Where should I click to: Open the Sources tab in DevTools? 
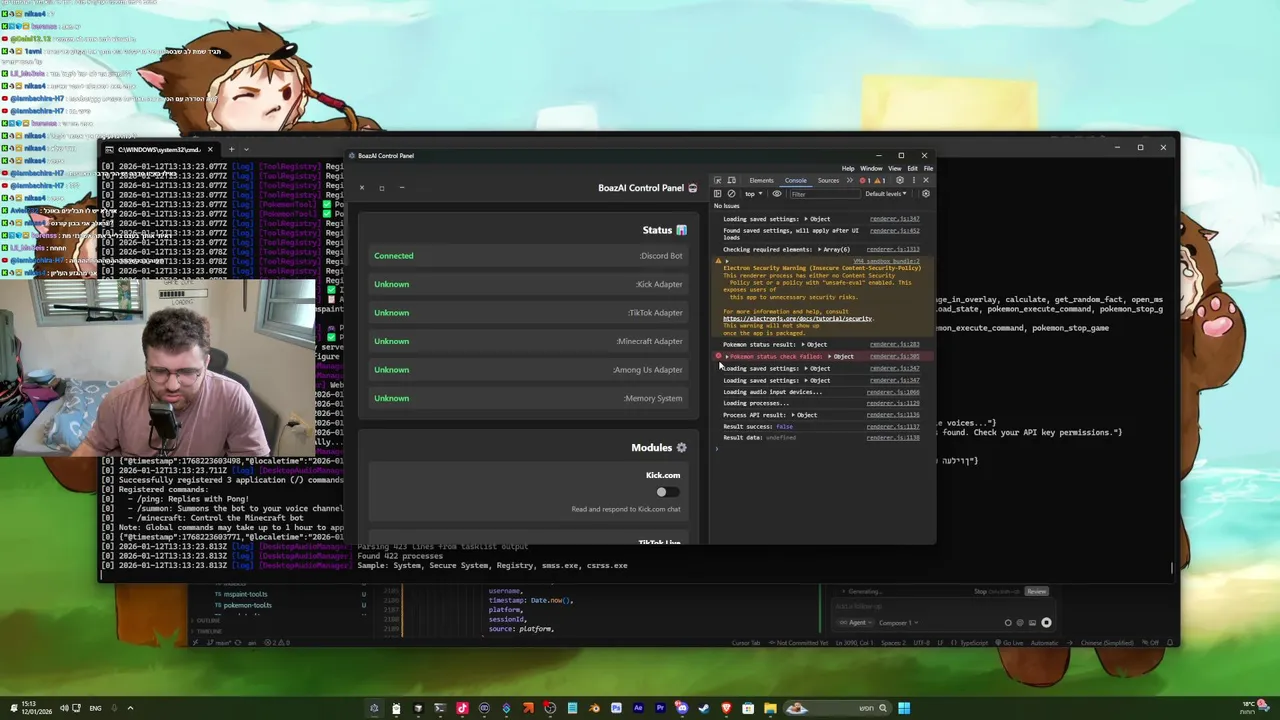pyautogui.click(x=828, y=180)
